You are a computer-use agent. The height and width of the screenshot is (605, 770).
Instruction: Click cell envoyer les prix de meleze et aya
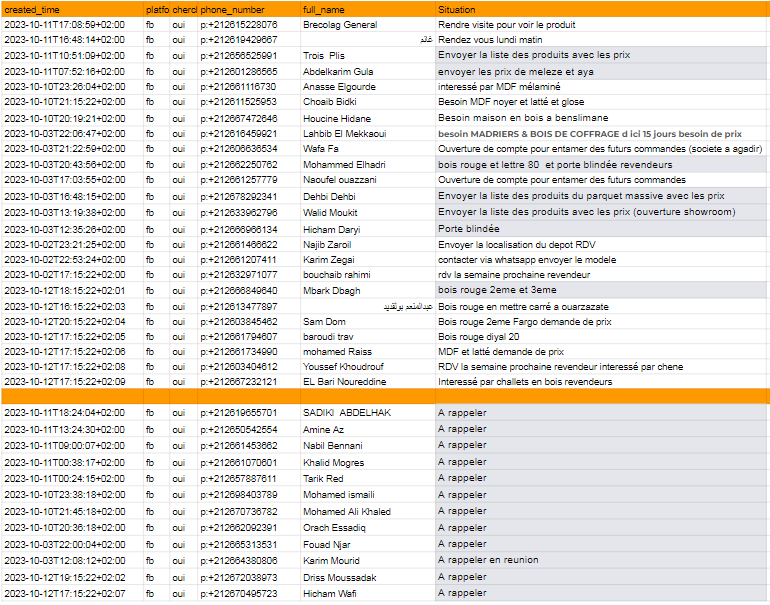602,72
